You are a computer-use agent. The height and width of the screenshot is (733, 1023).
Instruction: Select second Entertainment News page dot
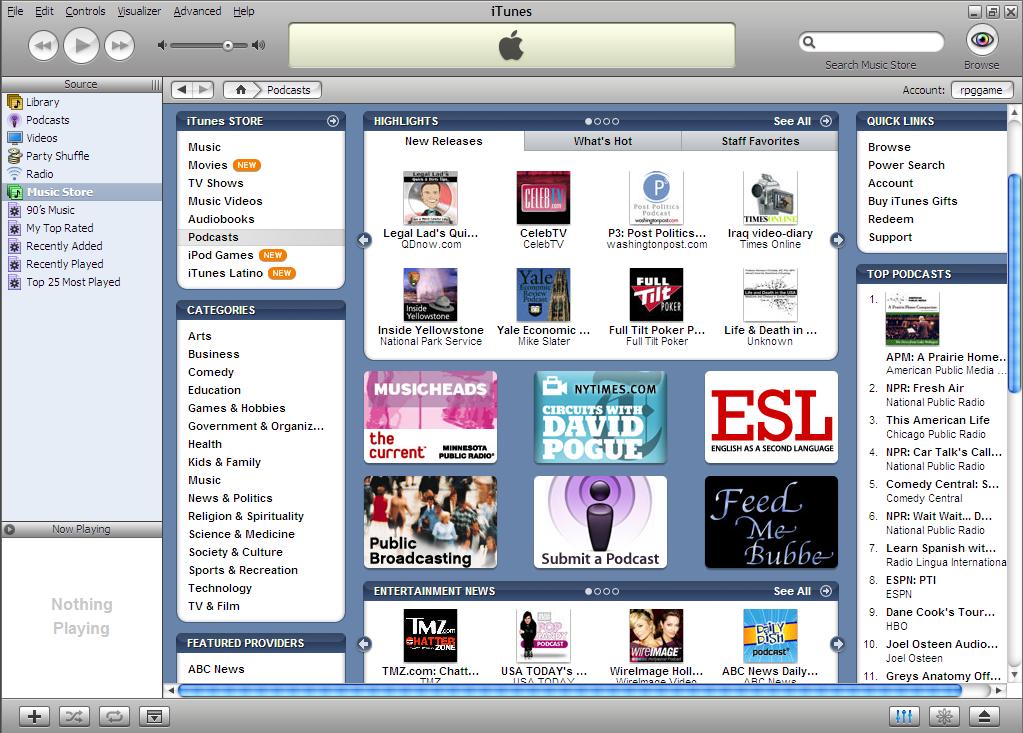(598, 591)
